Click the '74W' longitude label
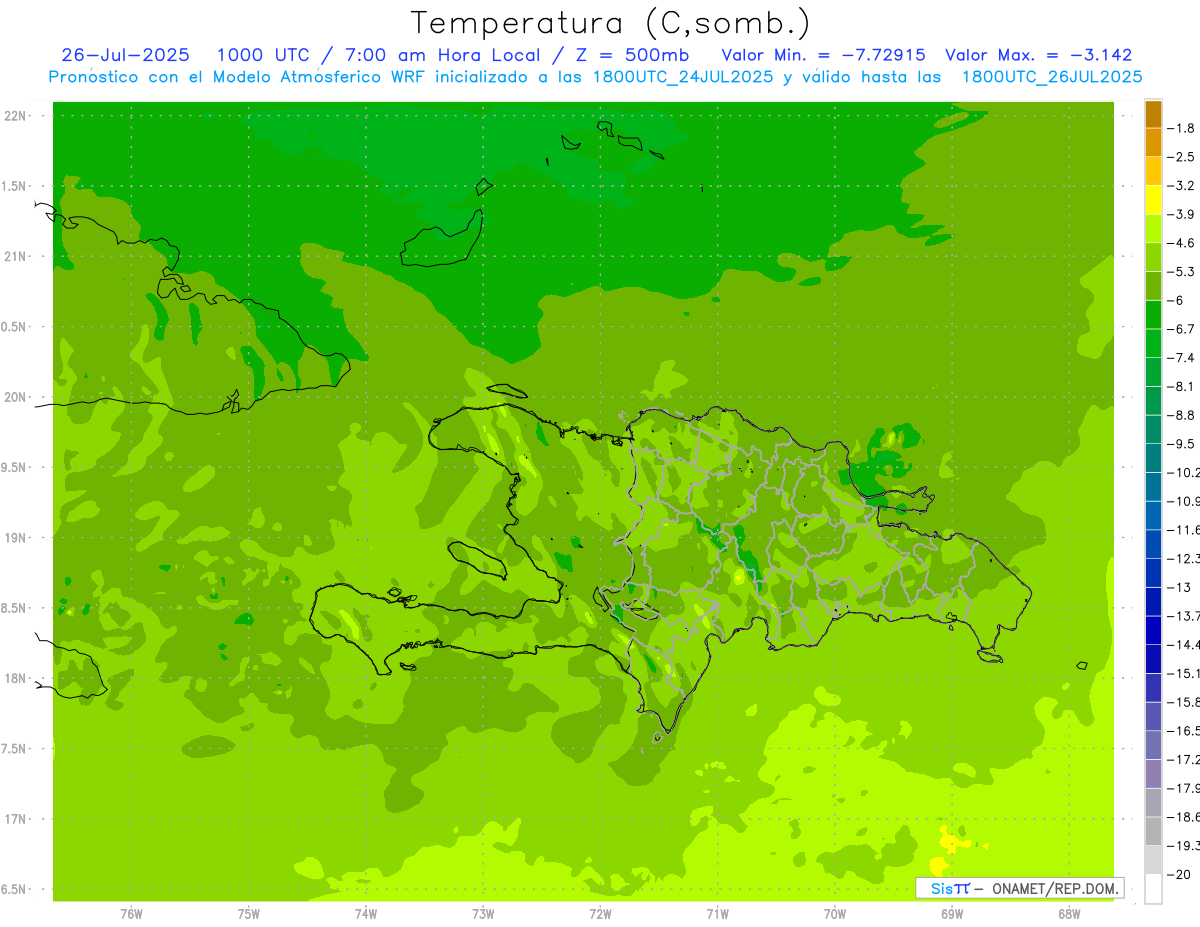The height and width of the screenshot is (927, 1200). [x=366, y=913]
